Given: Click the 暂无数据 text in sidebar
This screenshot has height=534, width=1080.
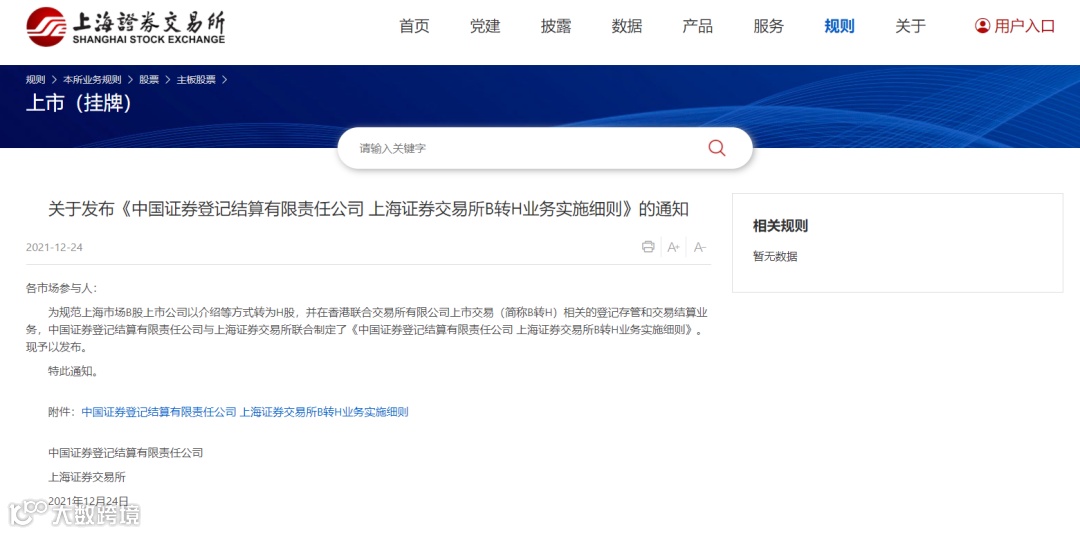Looking at the screenshot, I should point(775,256).
